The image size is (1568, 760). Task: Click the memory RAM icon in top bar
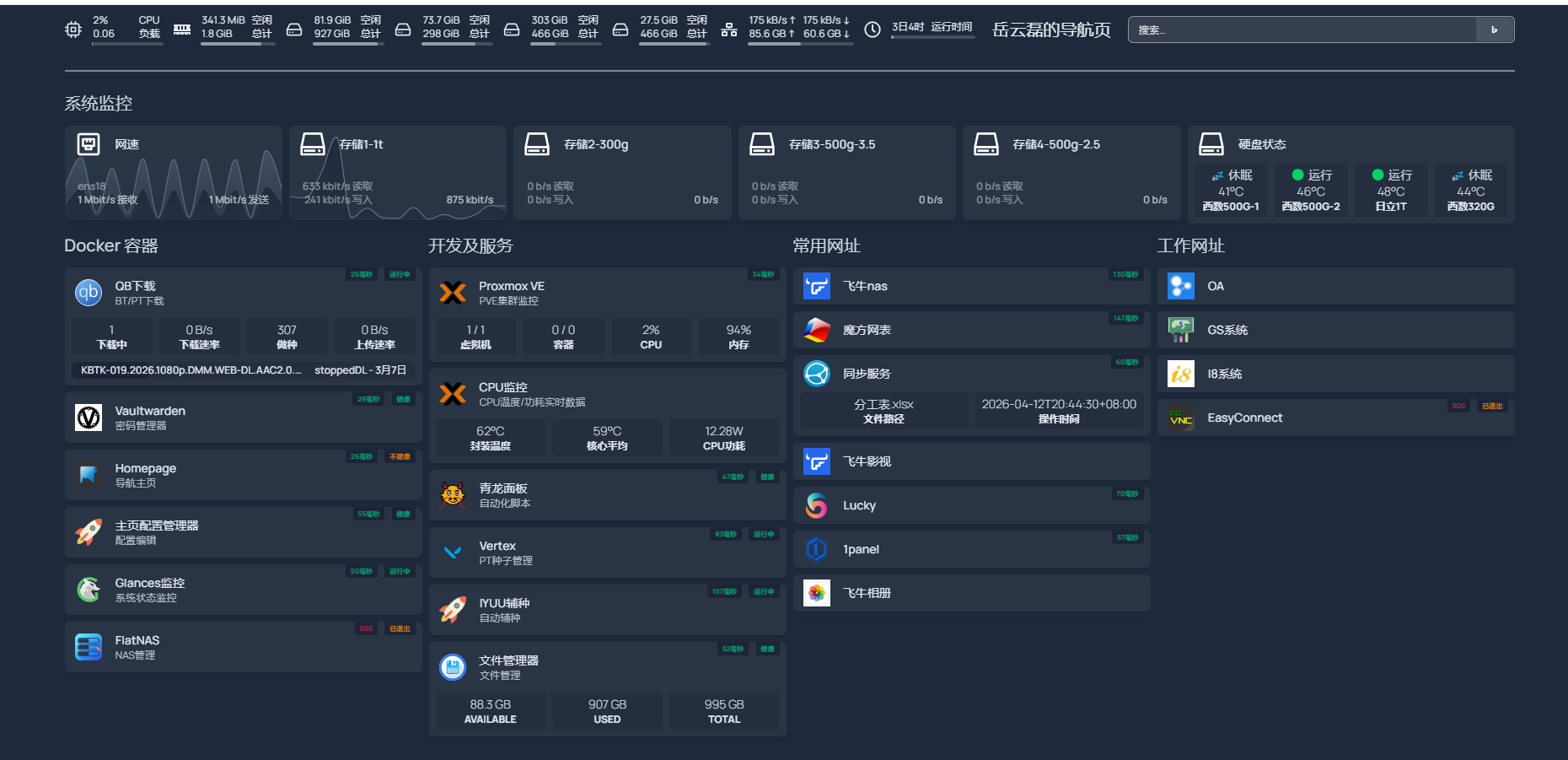pos(182,30)
